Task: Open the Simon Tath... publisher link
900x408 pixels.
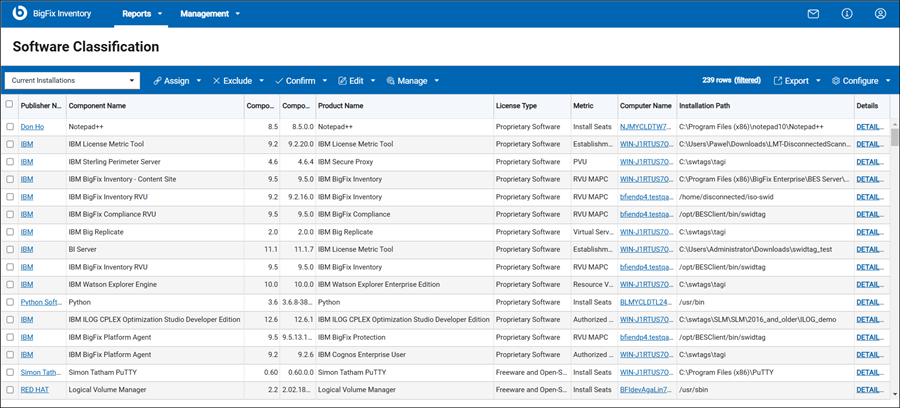Action: click(41, 372)
